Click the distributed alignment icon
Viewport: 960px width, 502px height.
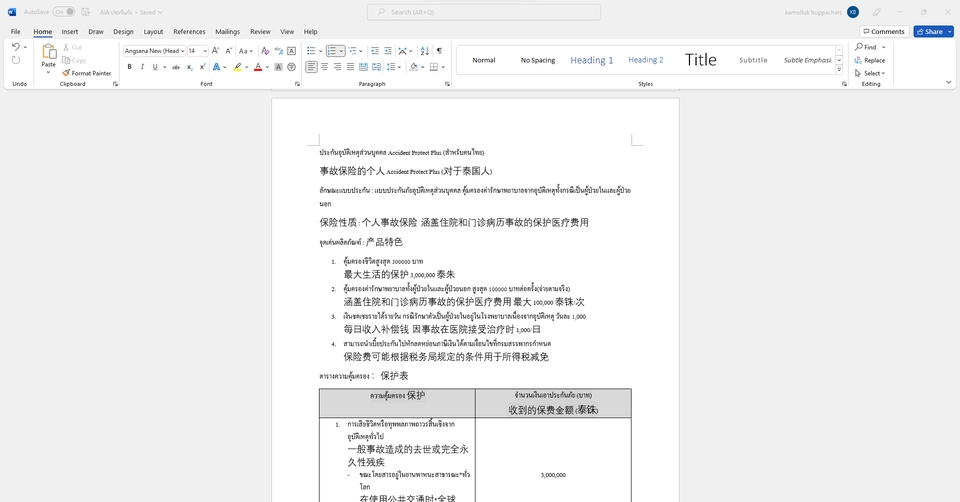pos(363,67)
